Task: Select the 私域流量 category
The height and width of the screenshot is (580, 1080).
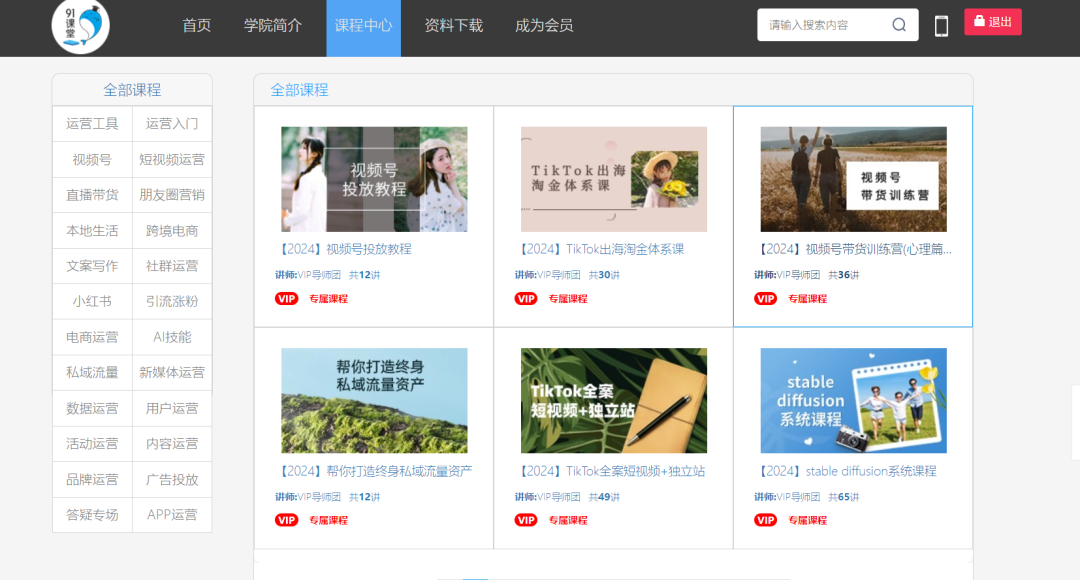Action: (x=92, y=373)
